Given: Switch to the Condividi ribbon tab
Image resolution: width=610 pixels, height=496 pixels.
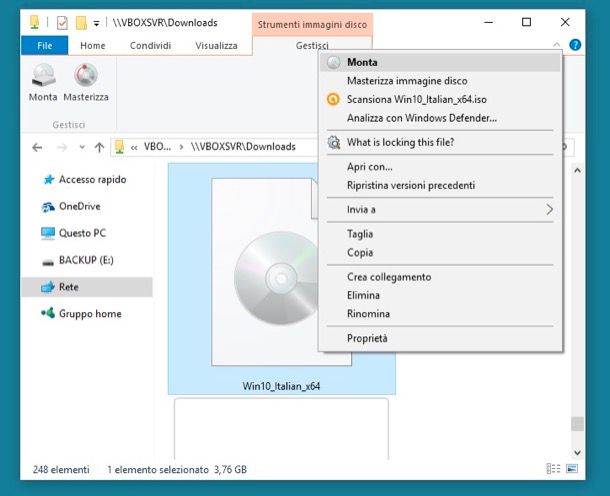Looking at the screenshot, I should coord(150,46).
